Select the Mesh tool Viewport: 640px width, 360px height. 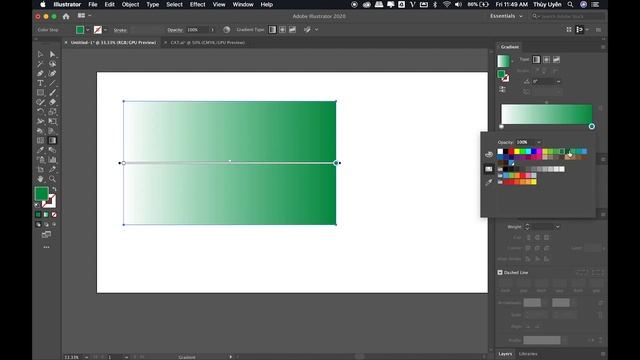[x=40, y=140]
